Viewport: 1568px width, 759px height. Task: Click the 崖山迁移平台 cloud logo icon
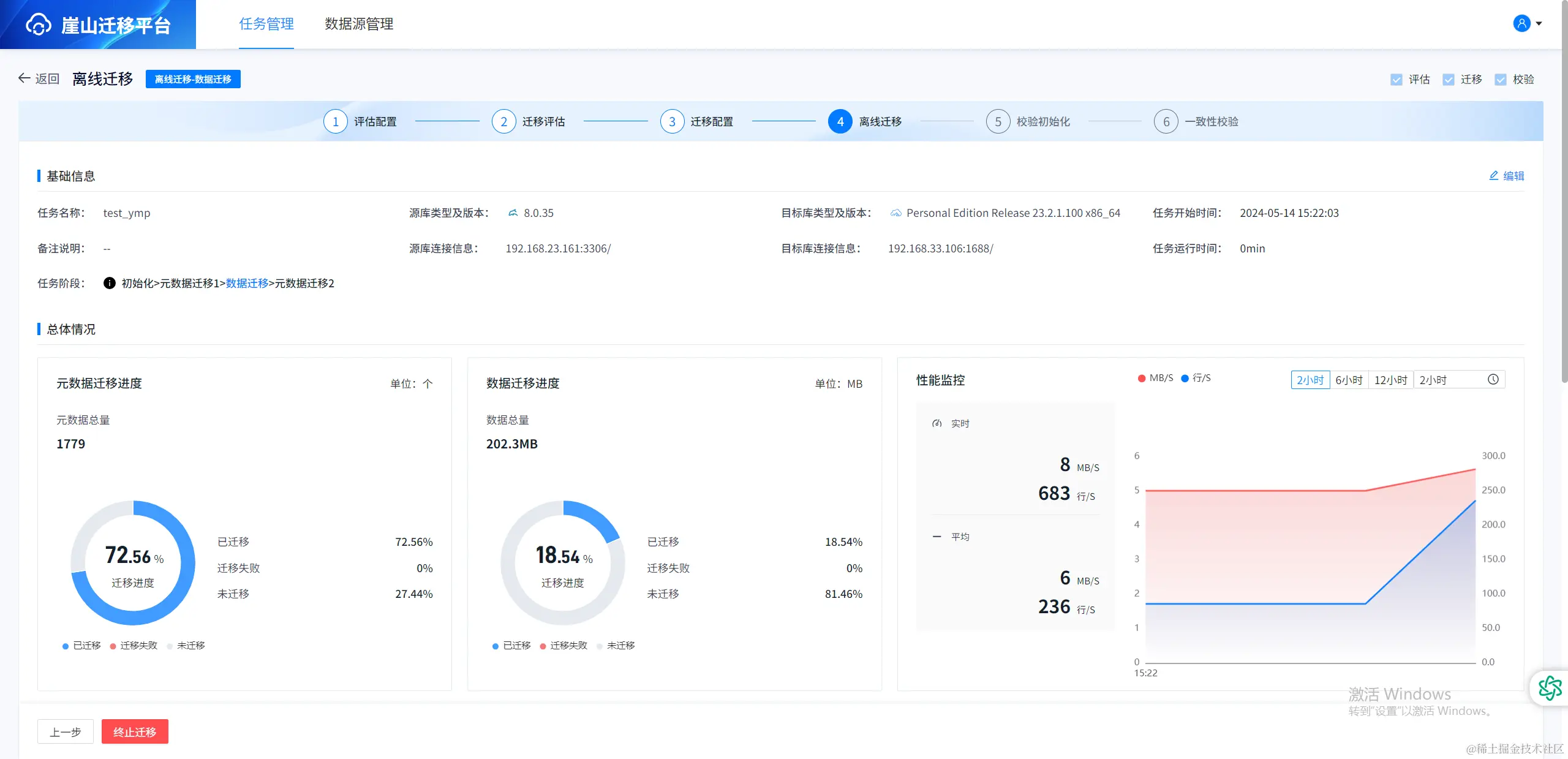38,25
